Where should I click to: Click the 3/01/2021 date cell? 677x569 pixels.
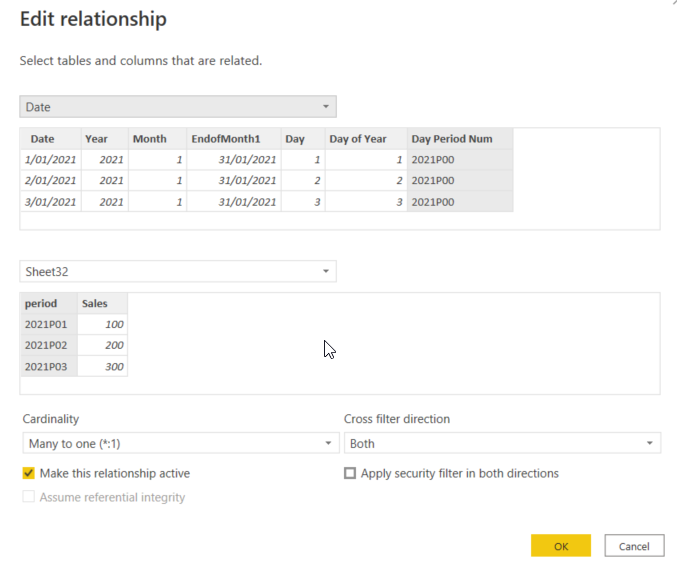pos(51,202)
